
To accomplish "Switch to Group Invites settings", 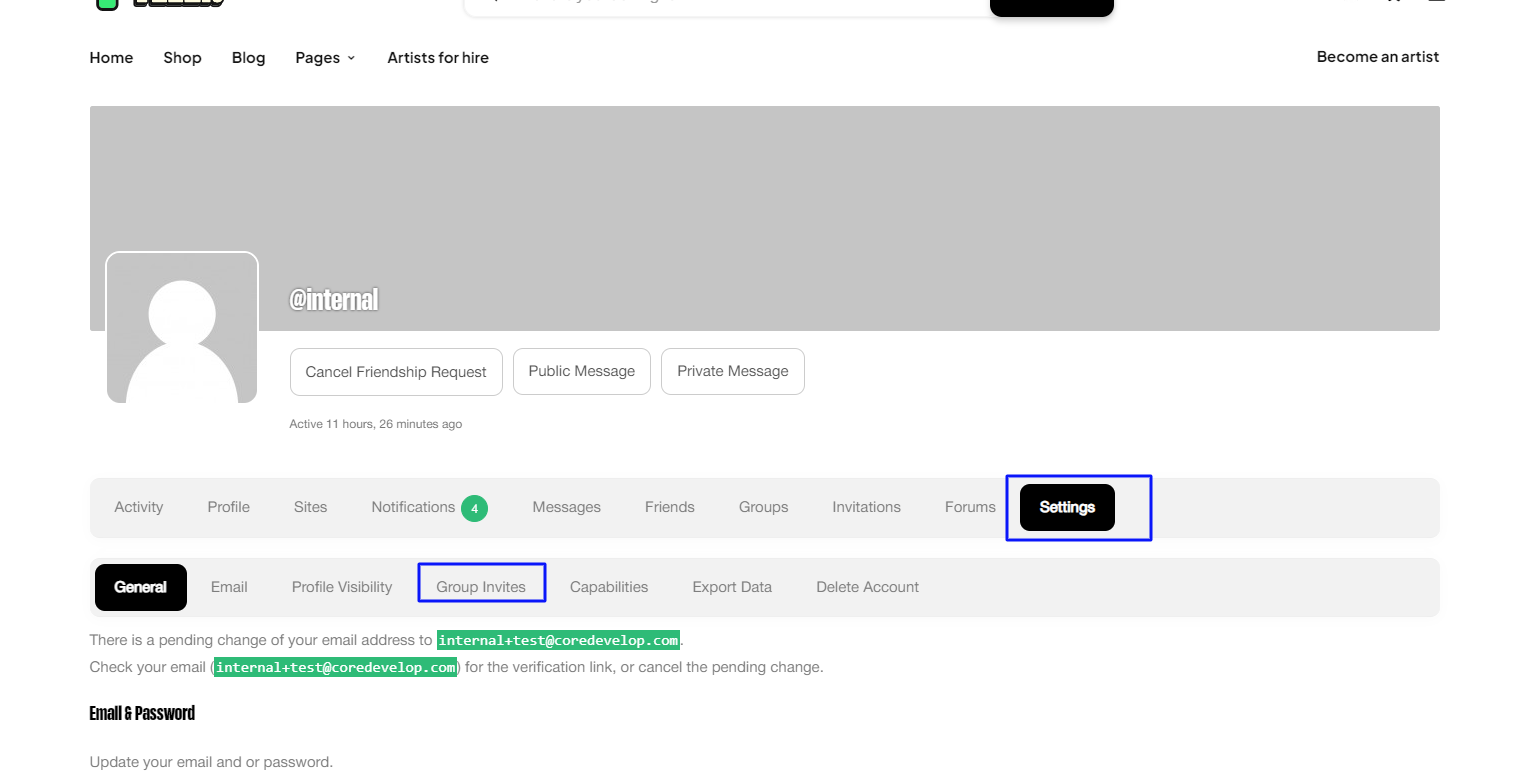I will tap(481, 587).
